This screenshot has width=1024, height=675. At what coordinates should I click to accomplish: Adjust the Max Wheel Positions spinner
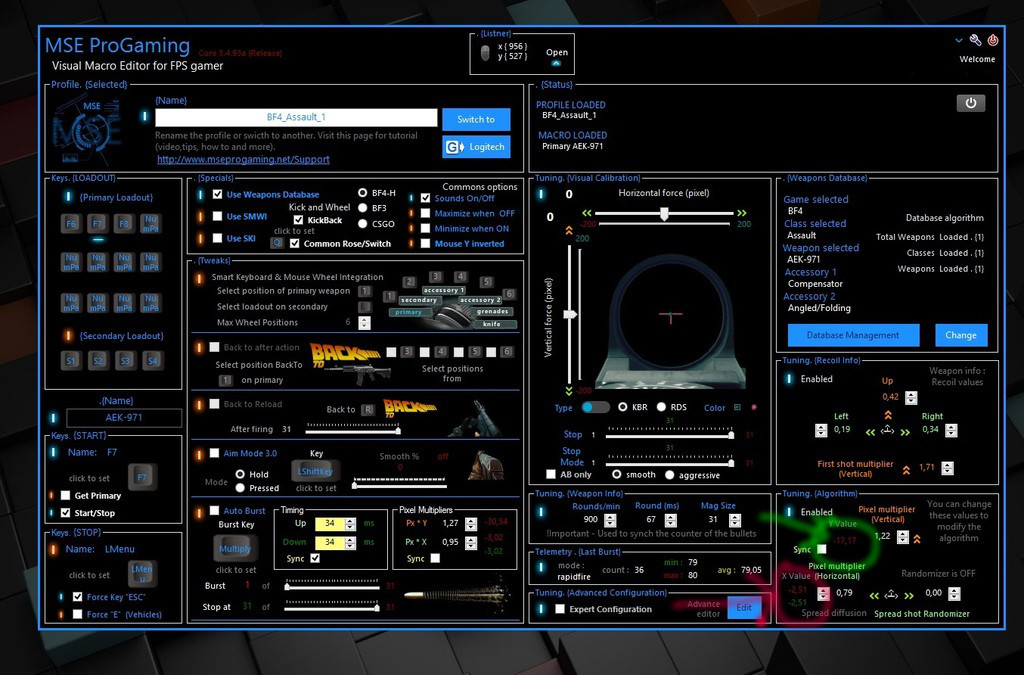(364, 322)
